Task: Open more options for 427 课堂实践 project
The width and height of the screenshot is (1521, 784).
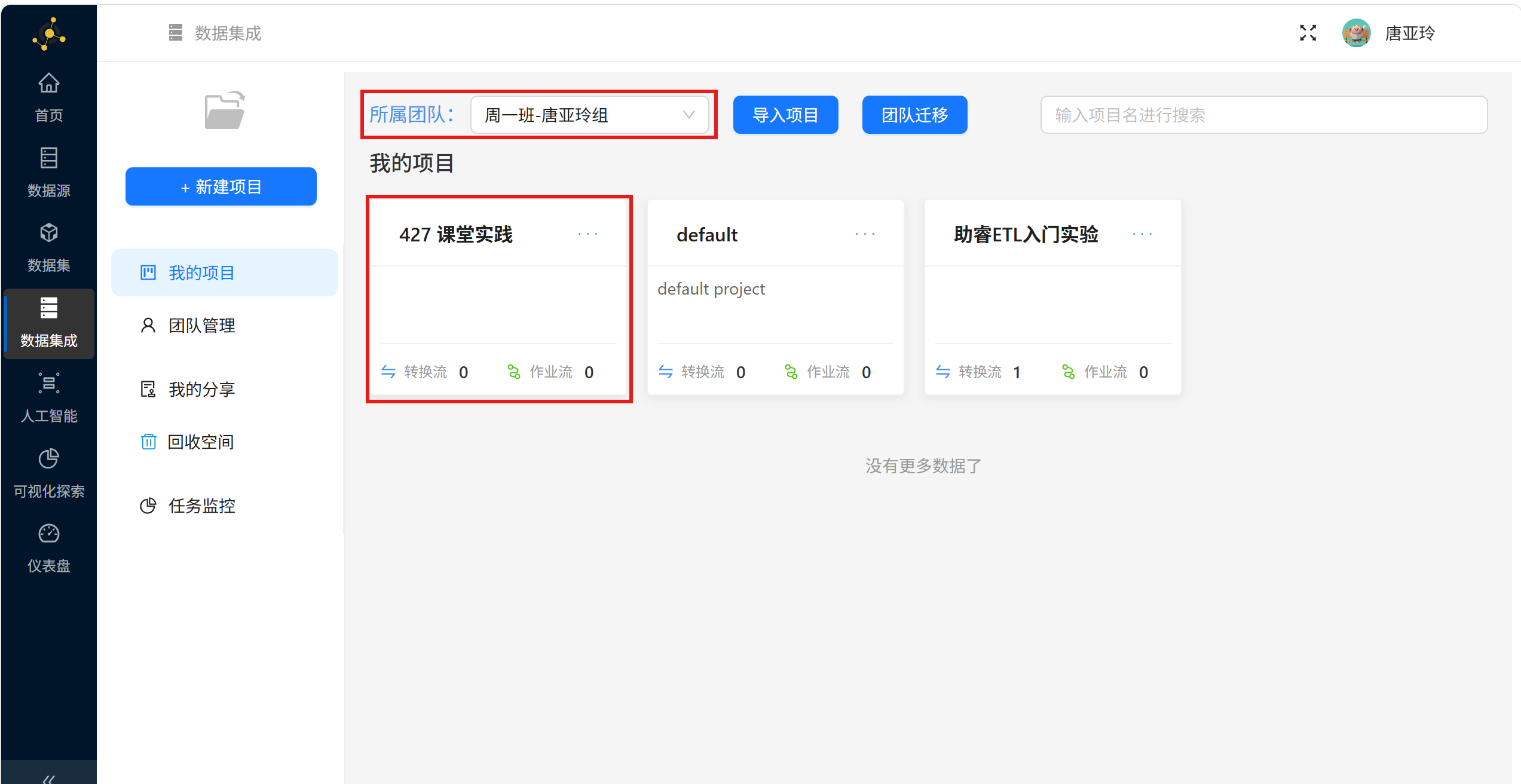Action: 587,234
